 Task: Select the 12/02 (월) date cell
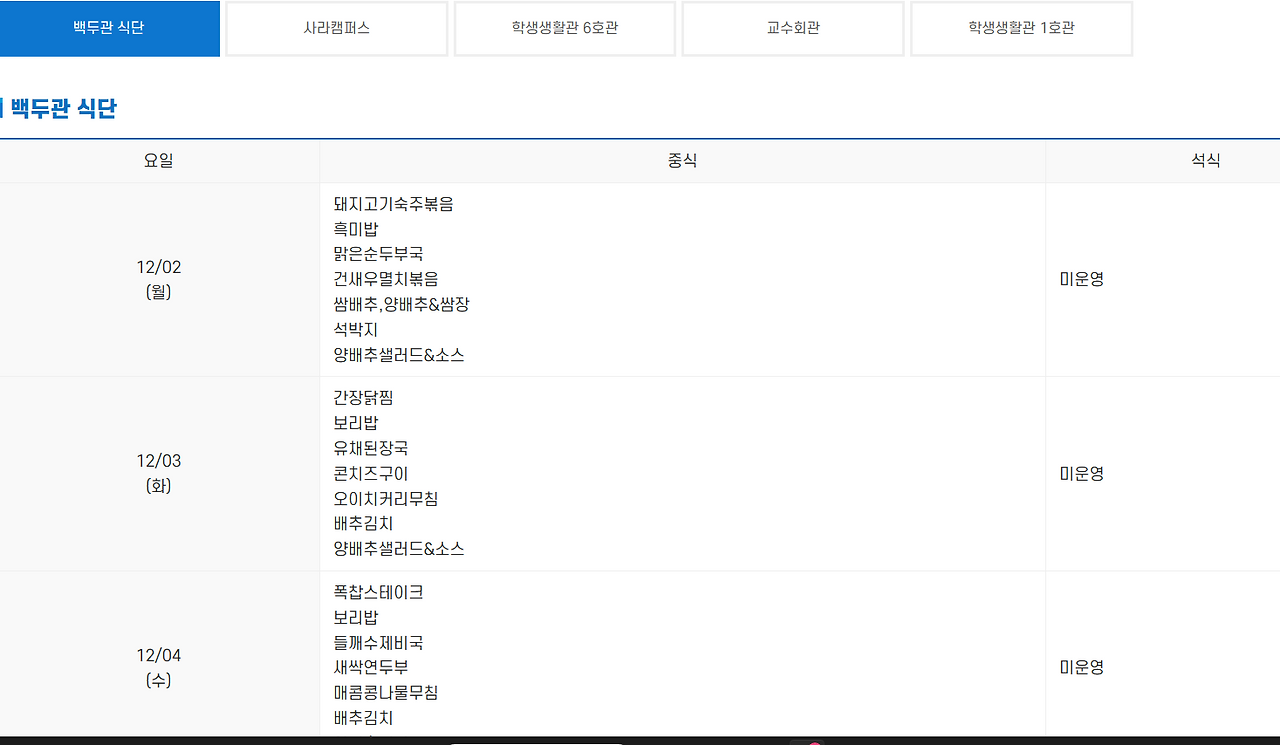[x=157, y=279]
